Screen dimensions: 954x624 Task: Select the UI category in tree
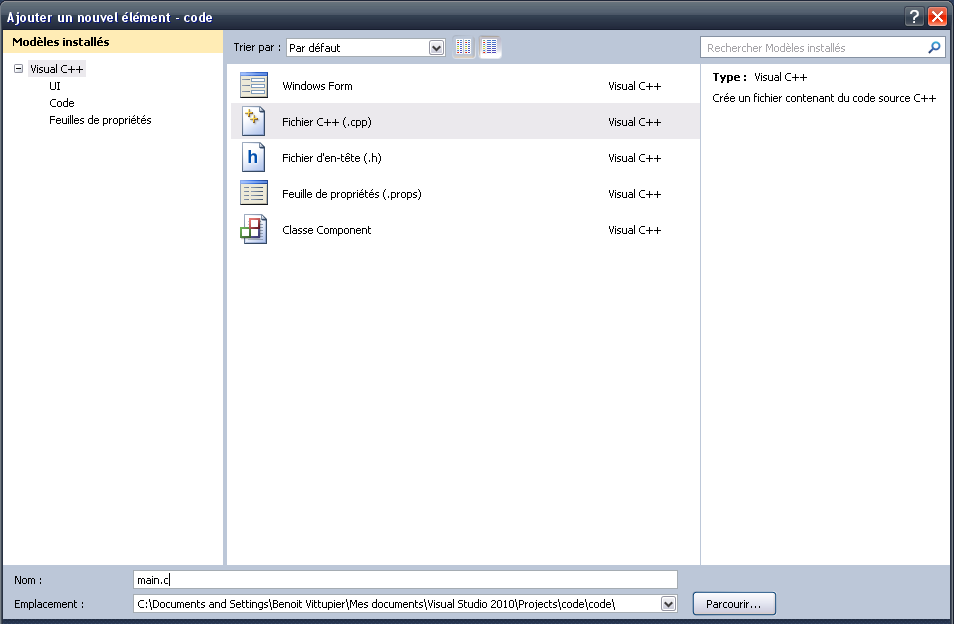55,86
